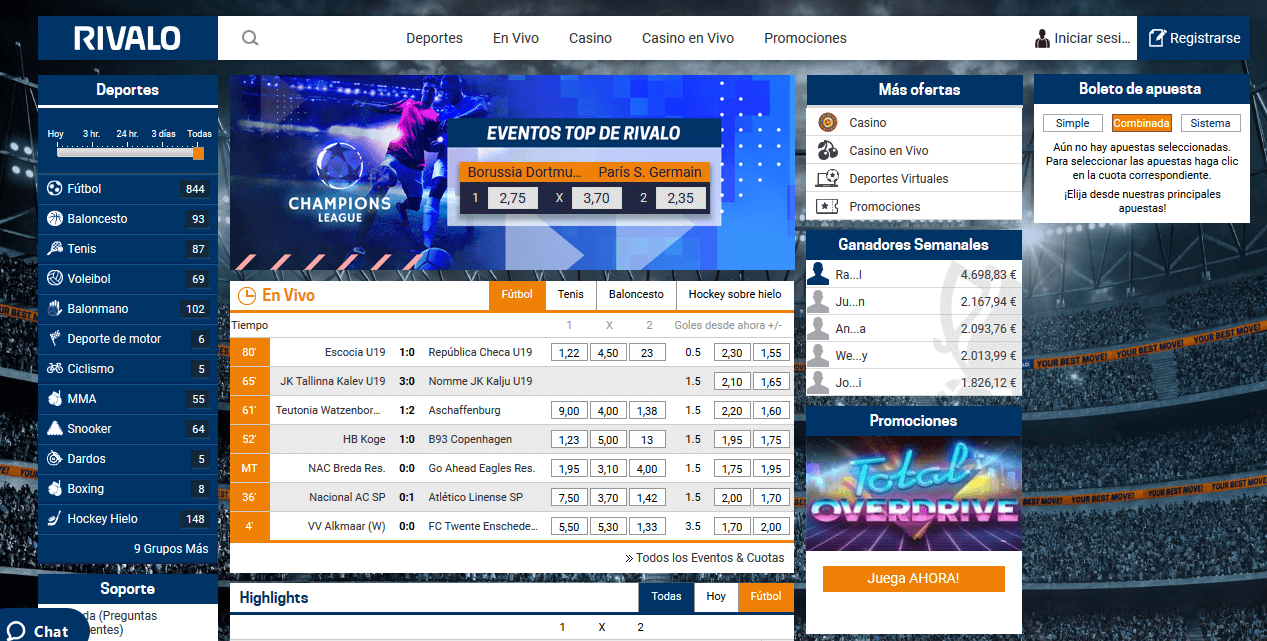This screenshot has height=641, width=1267.
Task: Click the time filter slider handle
Action: (198, 153)
